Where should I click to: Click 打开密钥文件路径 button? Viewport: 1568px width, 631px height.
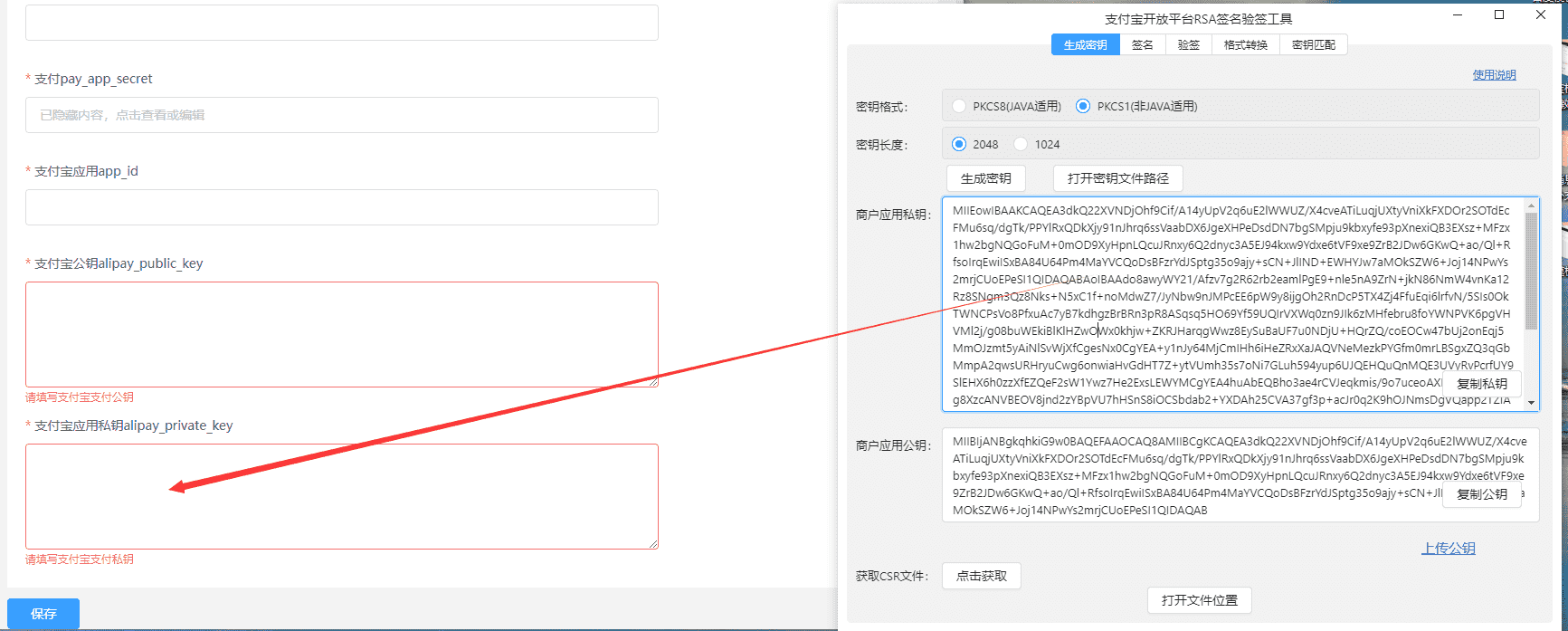point(1118,178)
